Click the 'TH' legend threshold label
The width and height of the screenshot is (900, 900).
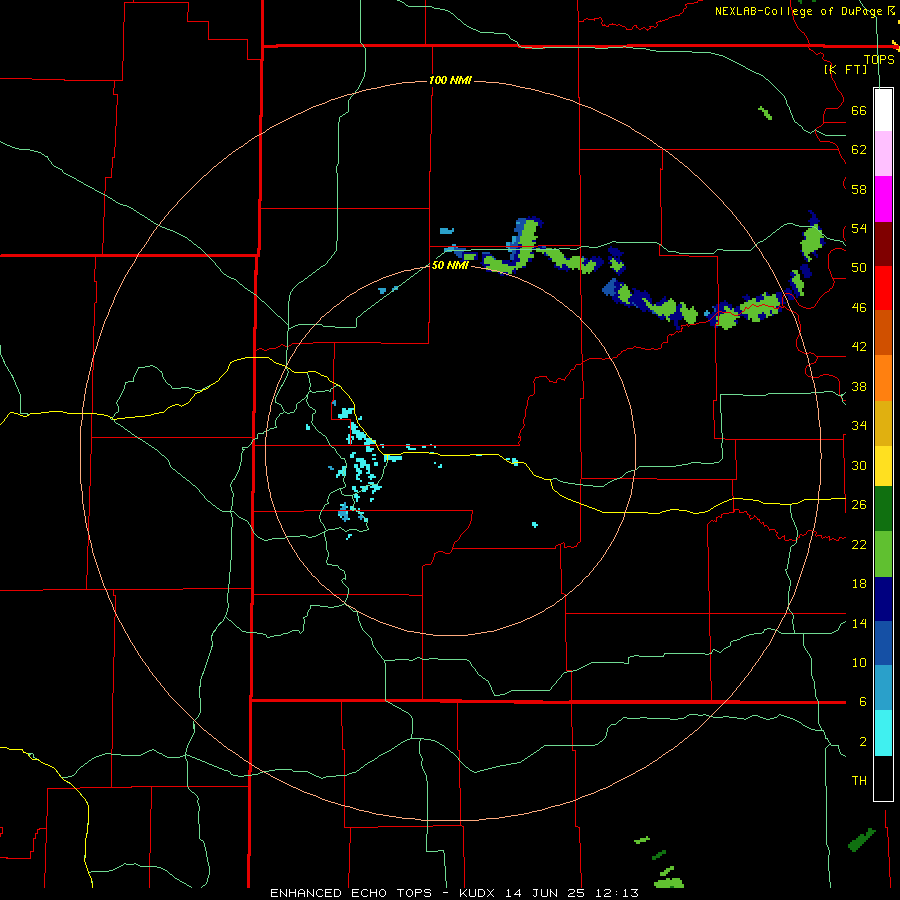click(x=859, y=780)
